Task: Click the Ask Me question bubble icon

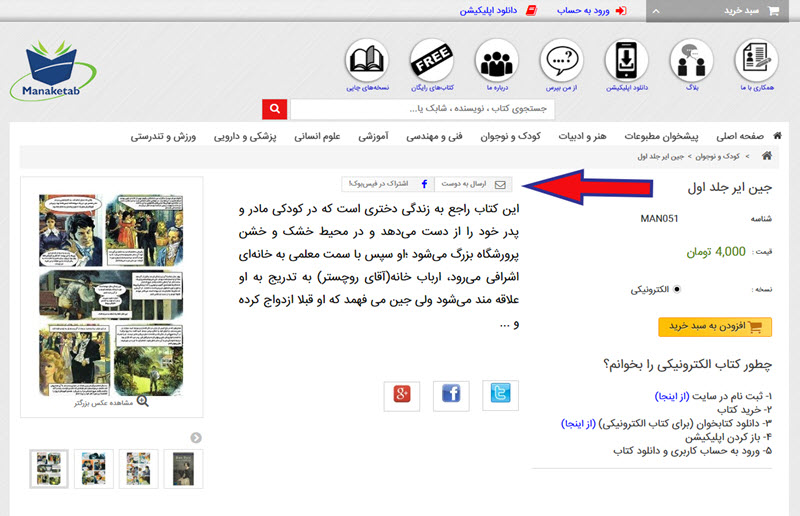Action: (x=562, y=61)
